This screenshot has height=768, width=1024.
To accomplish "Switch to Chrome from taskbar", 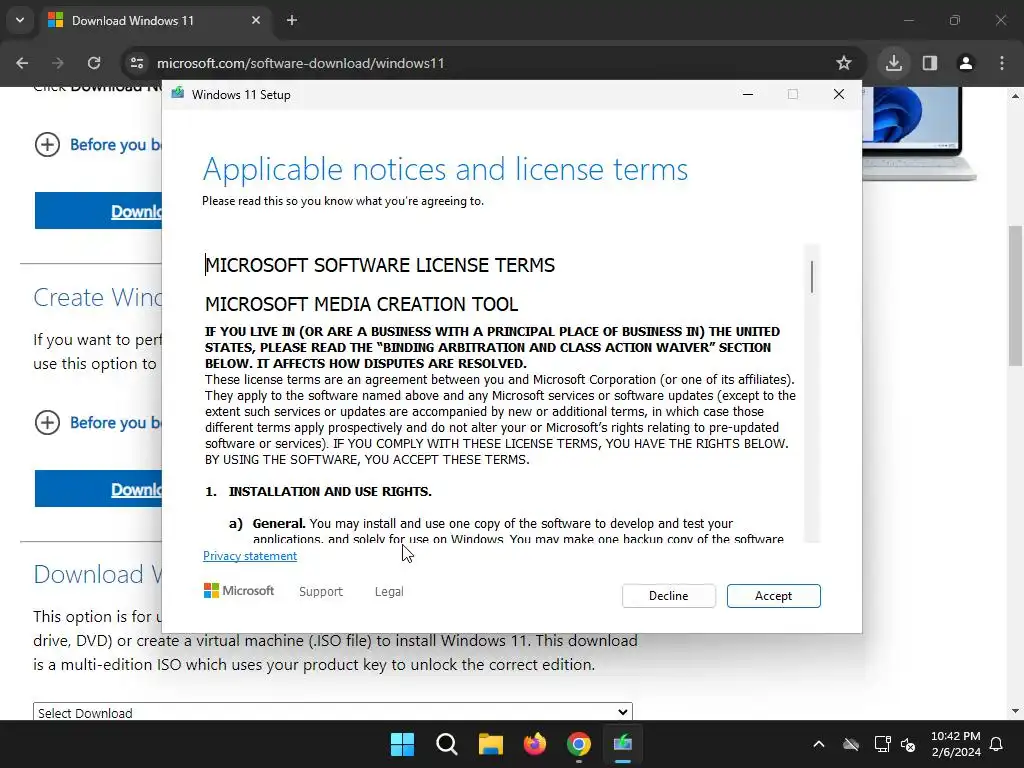I will [x=579, y=744].
